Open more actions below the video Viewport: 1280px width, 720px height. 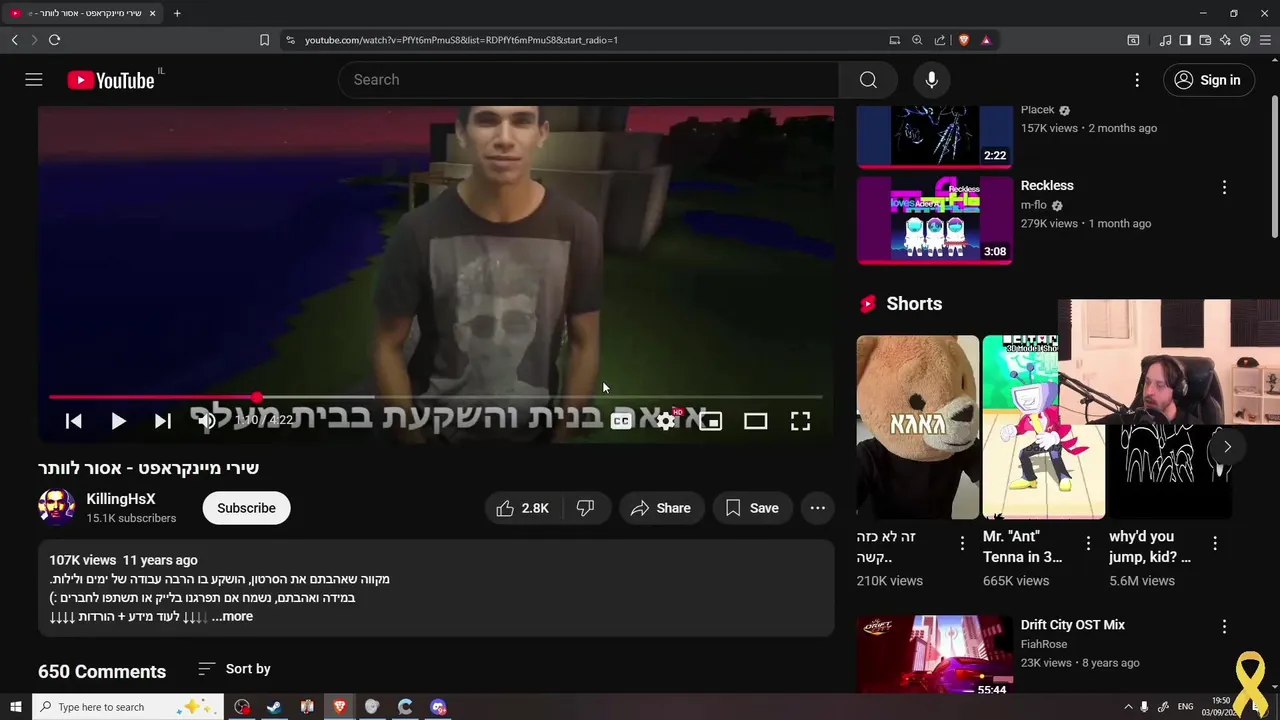tap(817, 508)
